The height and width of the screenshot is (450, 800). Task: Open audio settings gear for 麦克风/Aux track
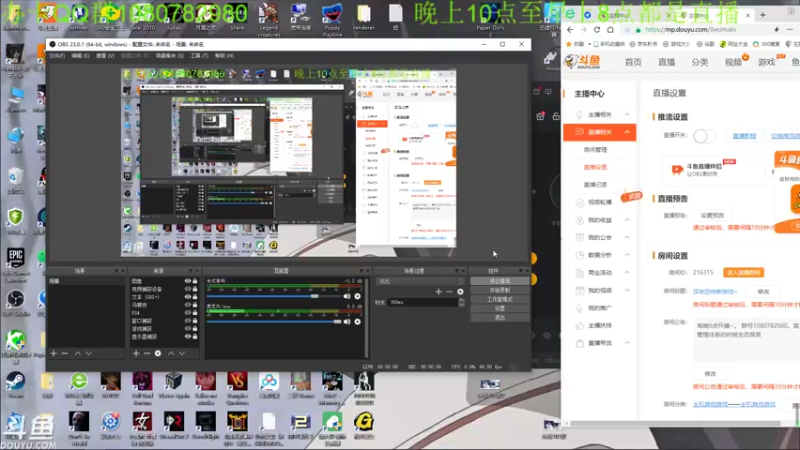358,321
